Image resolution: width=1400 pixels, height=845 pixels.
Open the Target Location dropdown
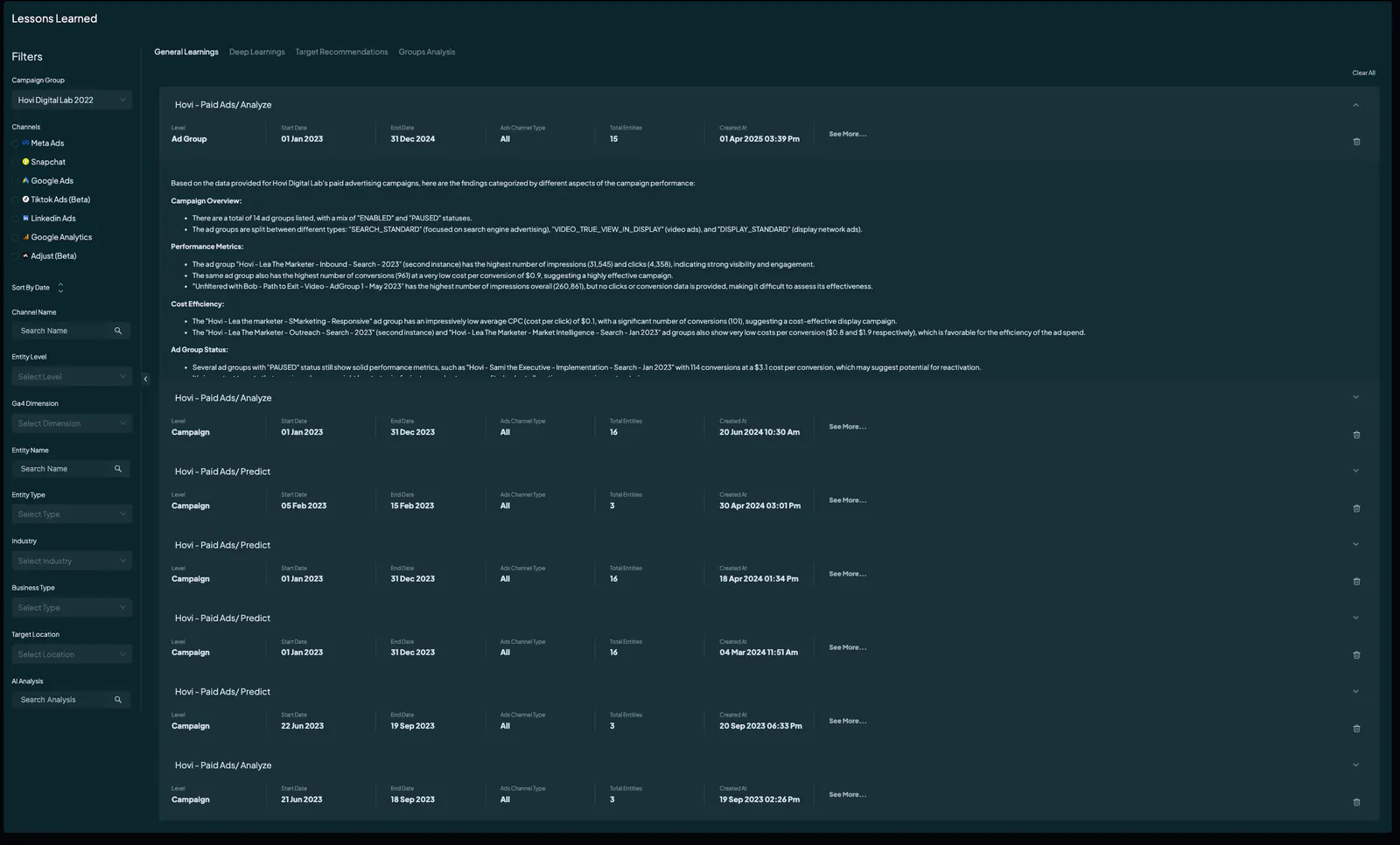point(72,654)
